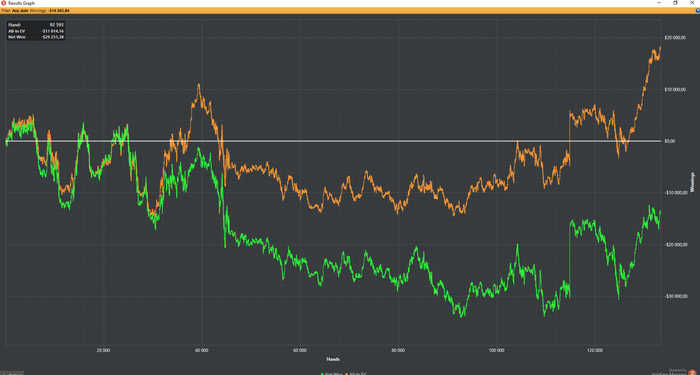Image resolution: width=700 pixels, height=375 pixels.
Task: Click the $0,00 y-axis label
Action: [669, 141]
